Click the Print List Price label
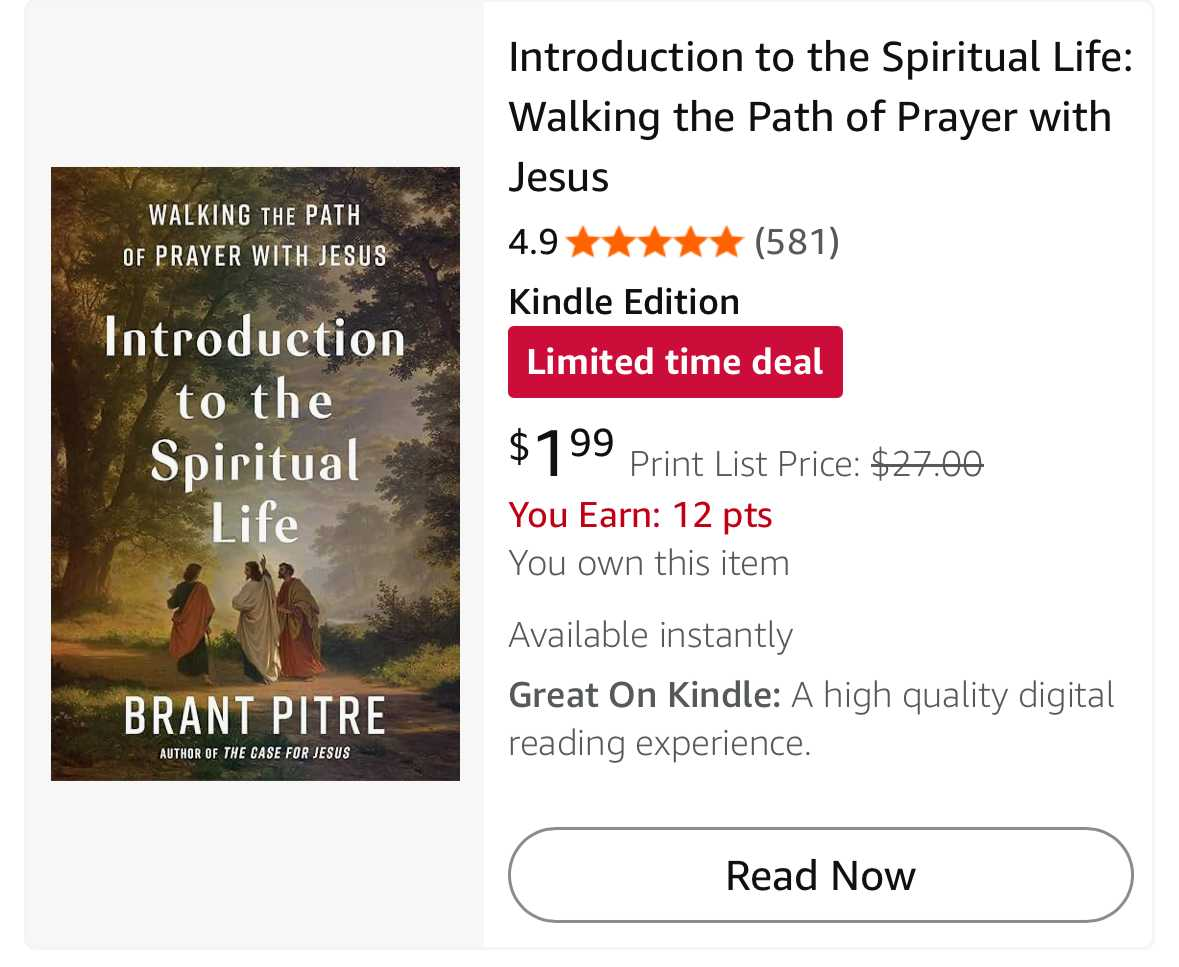Image resolution: width=1179 pixels, height=967 pixels. click(744, 464)
